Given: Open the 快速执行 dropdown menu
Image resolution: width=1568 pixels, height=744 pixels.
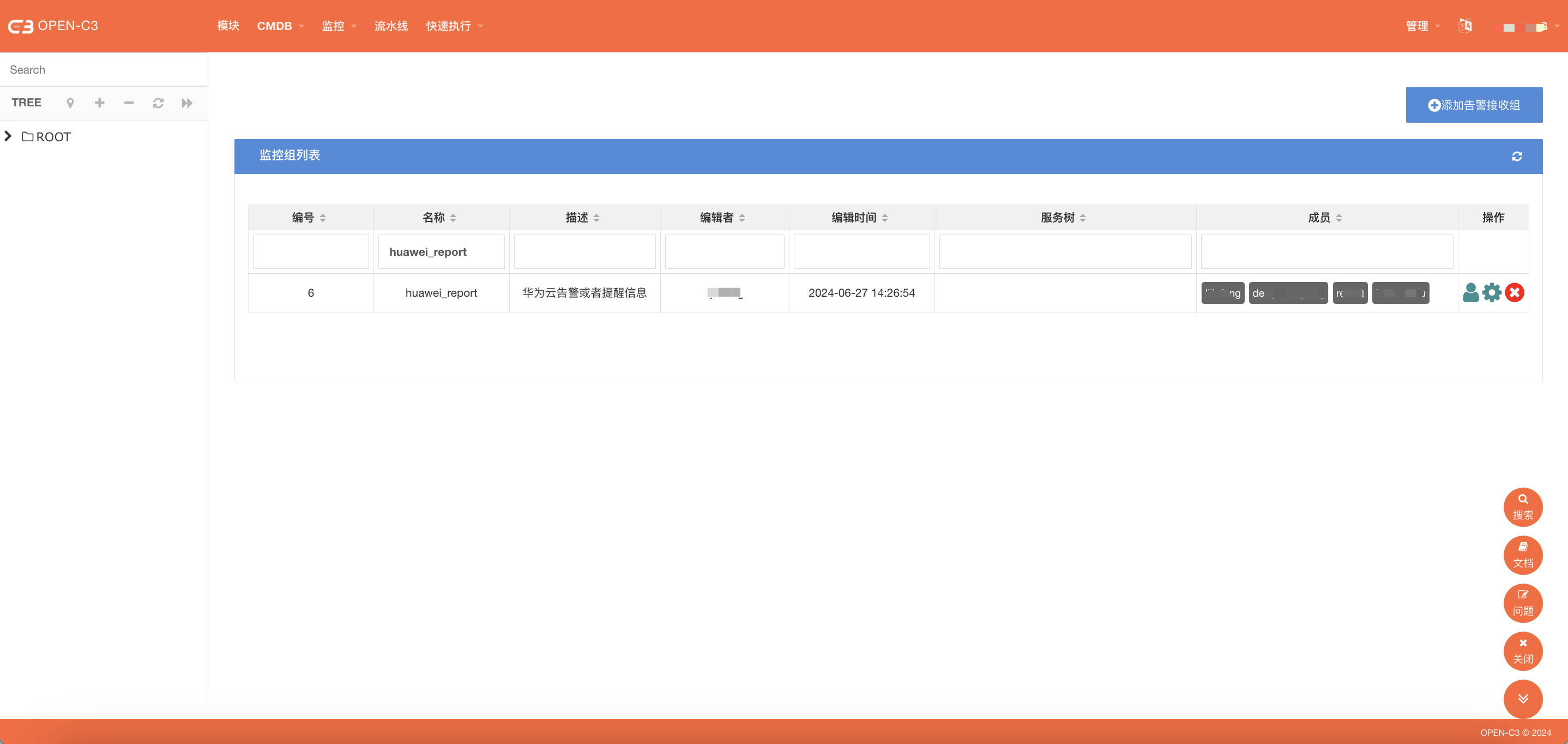Looking at the screenshot, I should [x=454, y=26].
